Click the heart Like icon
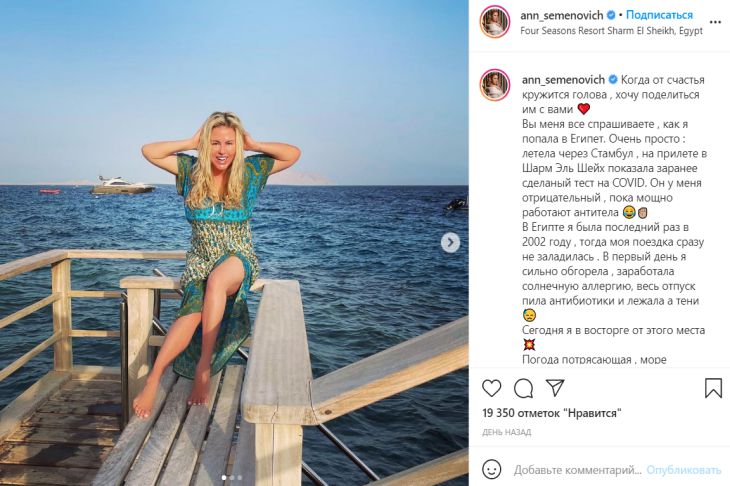 pyautogui.click(x=492, y=388)
